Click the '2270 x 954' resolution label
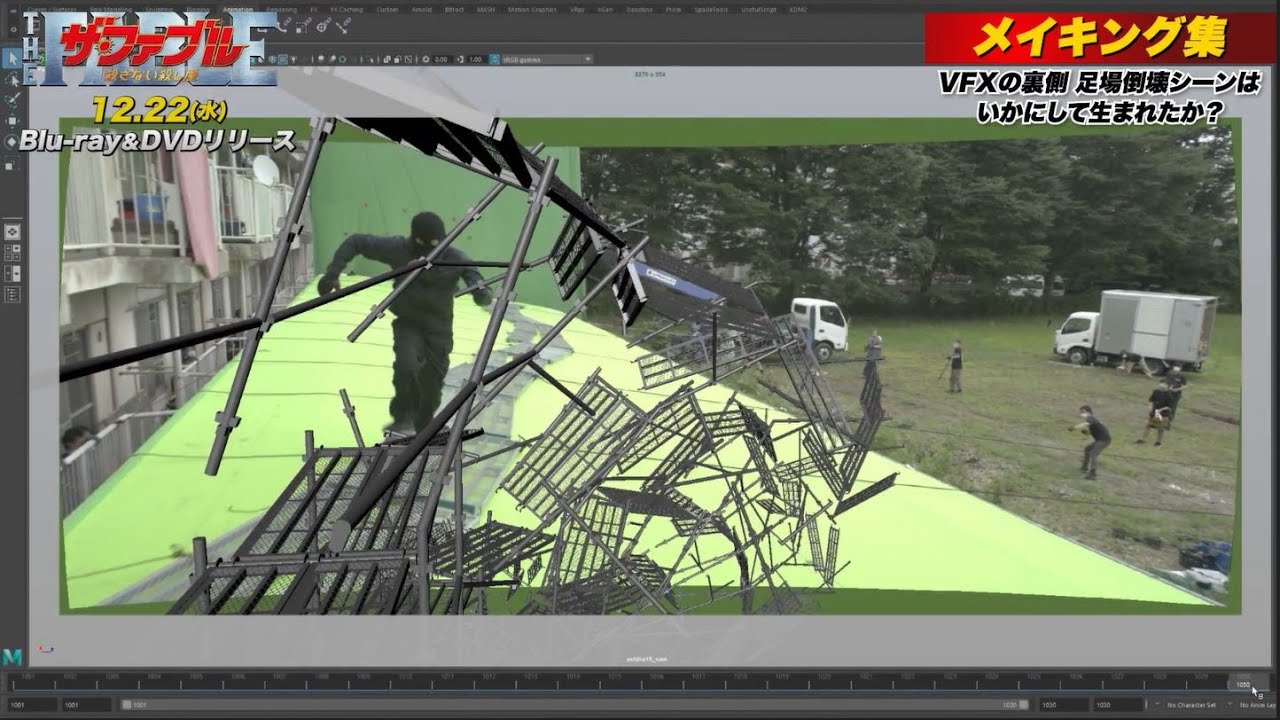1280x720 pixels. point(651,74)
